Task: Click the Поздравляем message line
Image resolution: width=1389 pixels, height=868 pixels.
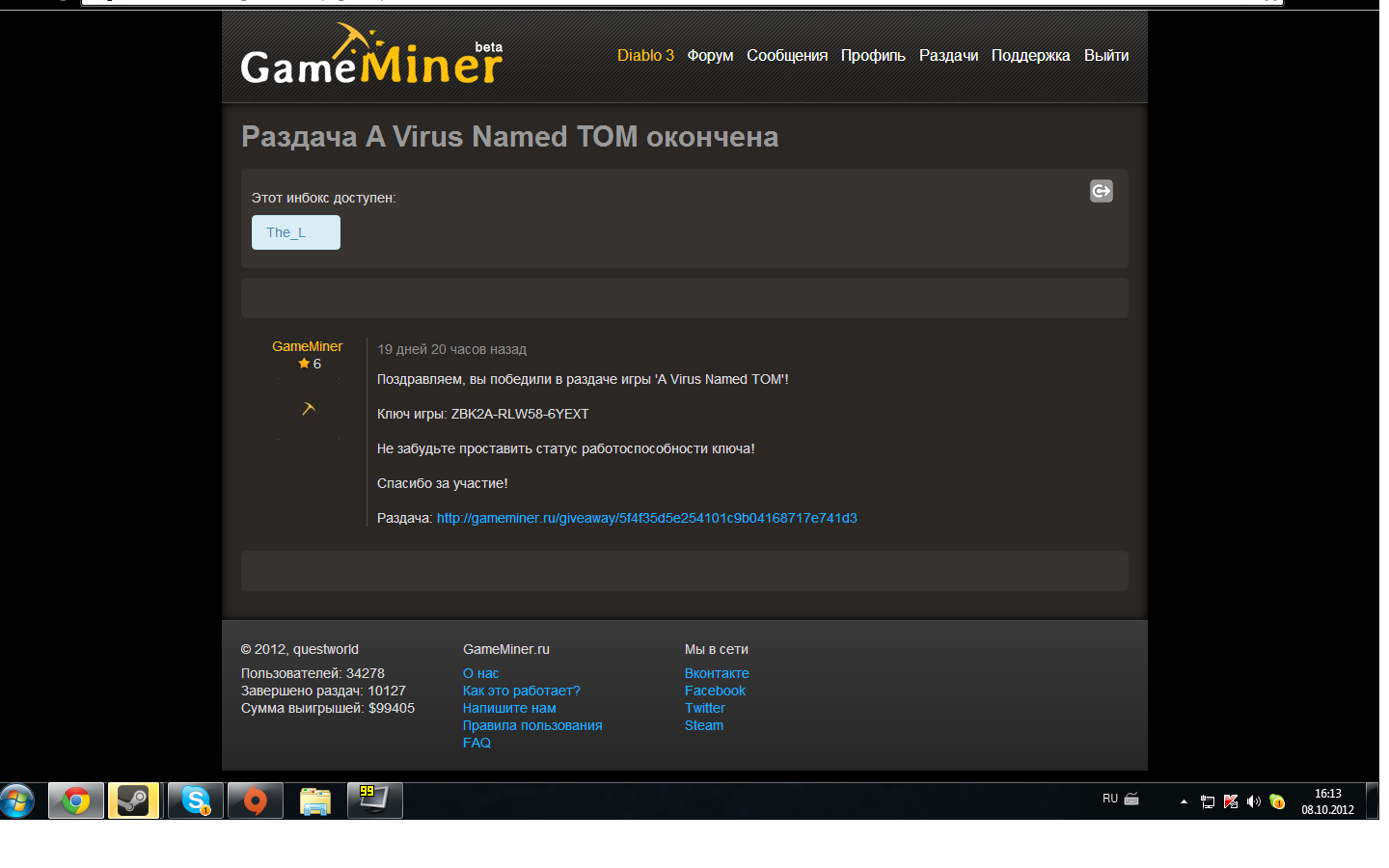Action: tap(583, 379)
